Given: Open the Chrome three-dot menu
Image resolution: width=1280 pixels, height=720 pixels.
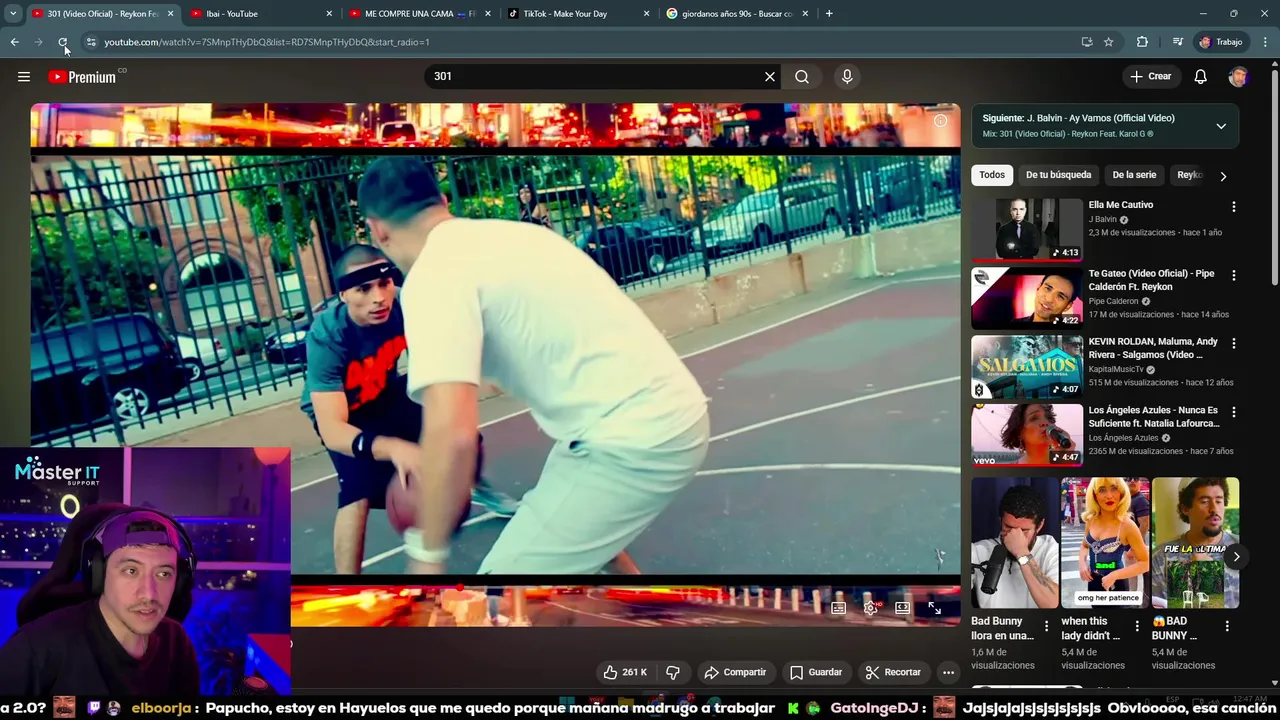Looking at the screenshot, I should point(1266,42).
